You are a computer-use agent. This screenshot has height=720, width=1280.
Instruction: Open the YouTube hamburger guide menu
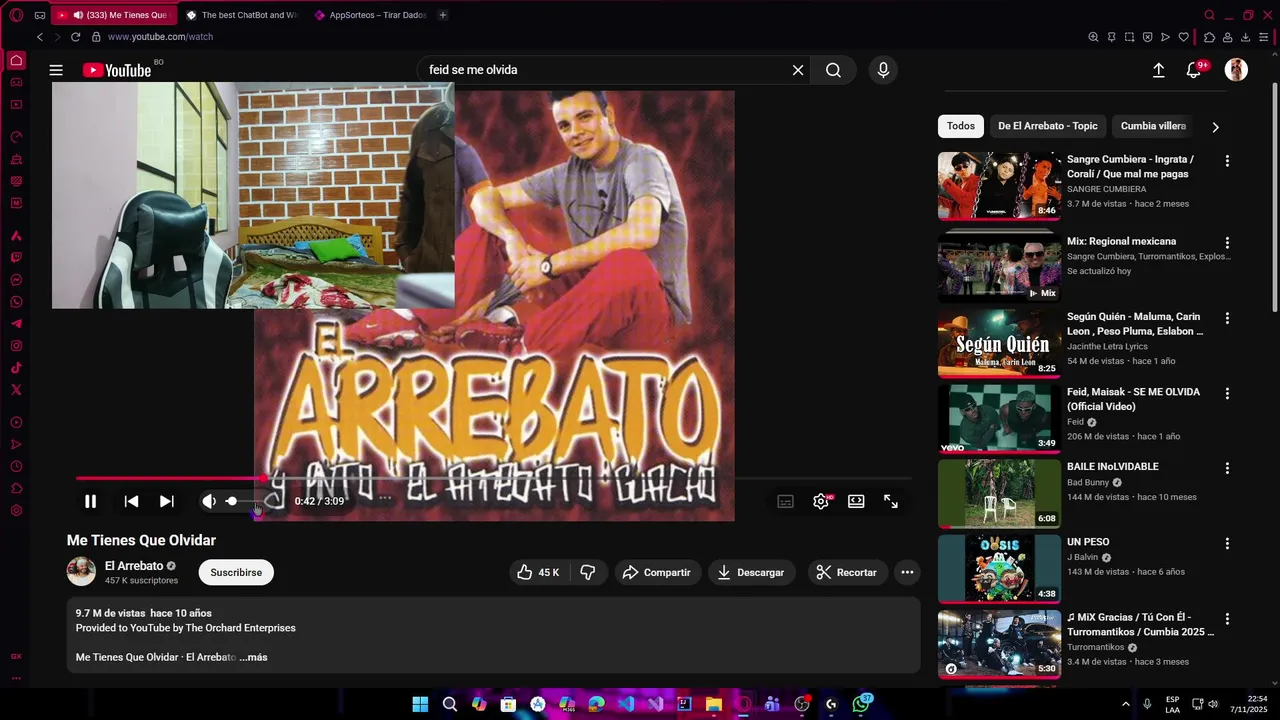56,70
